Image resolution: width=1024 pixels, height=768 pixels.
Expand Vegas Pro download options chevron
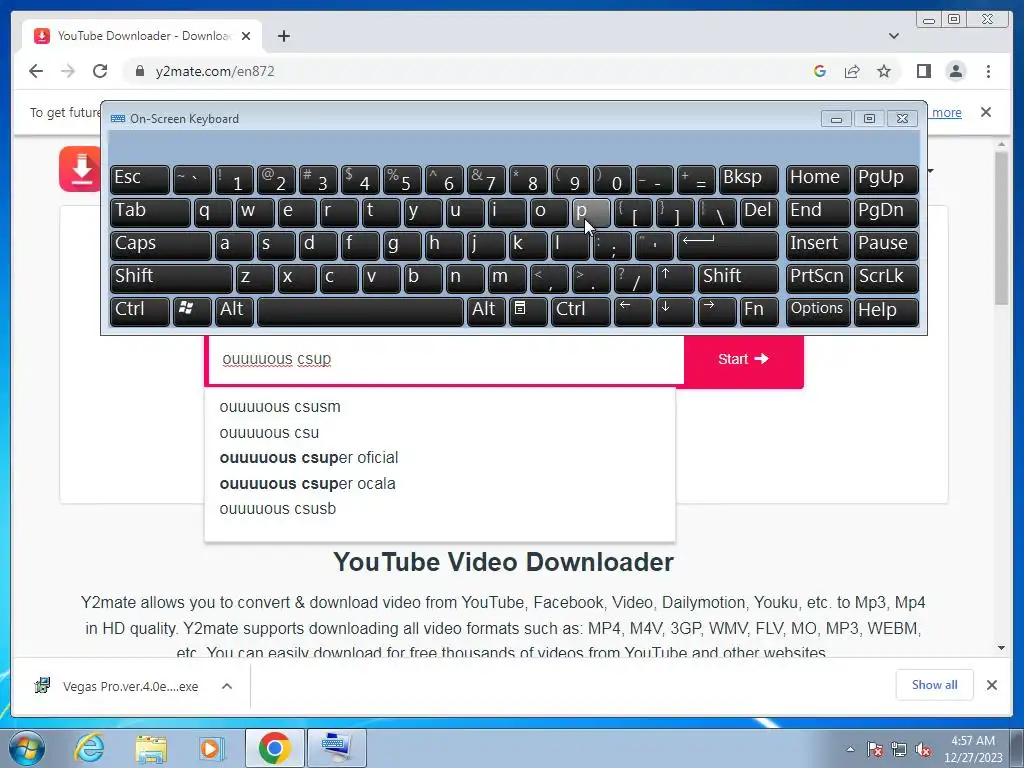click(x=227, y=686)
